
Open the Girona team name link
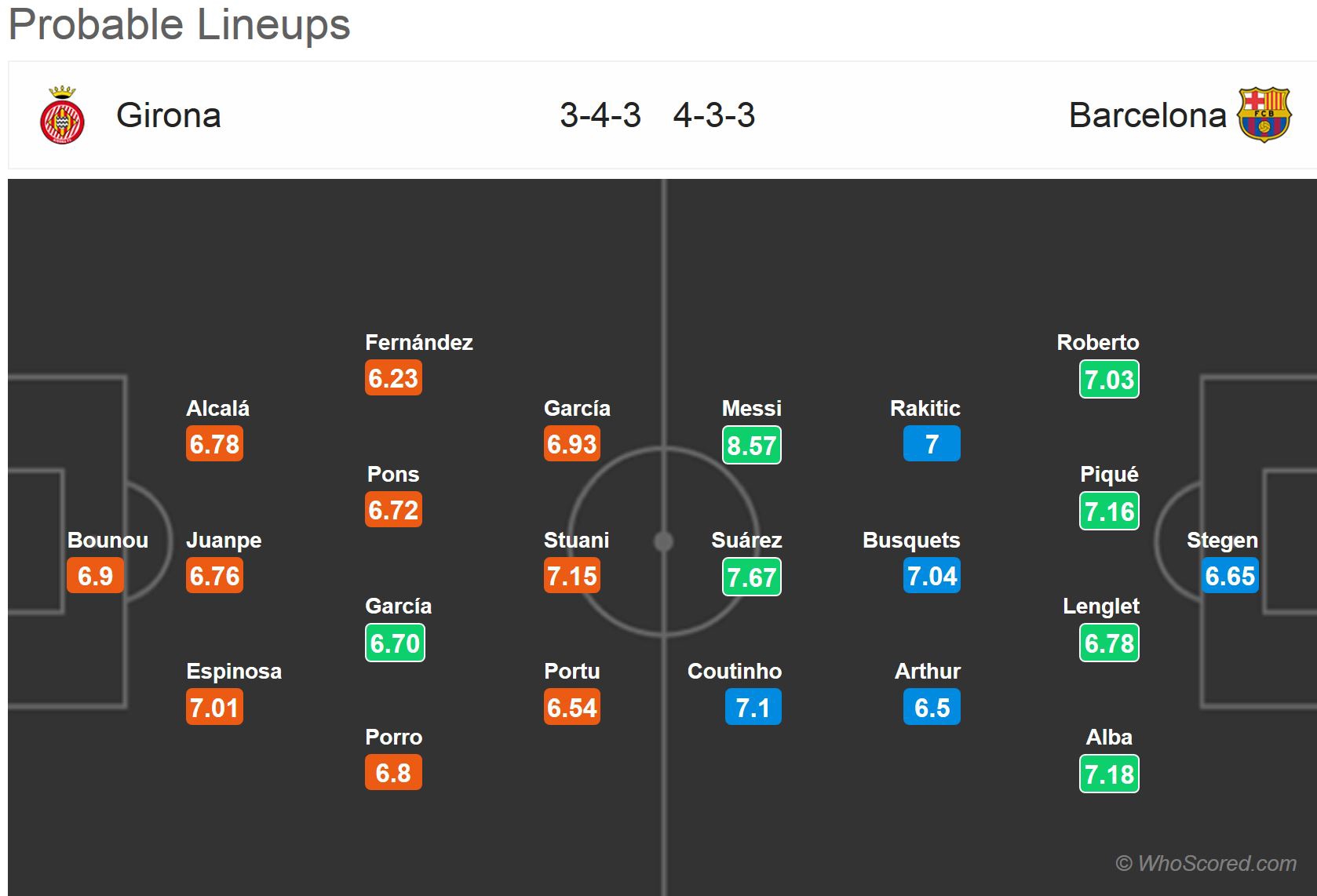(x=169, y=115)
